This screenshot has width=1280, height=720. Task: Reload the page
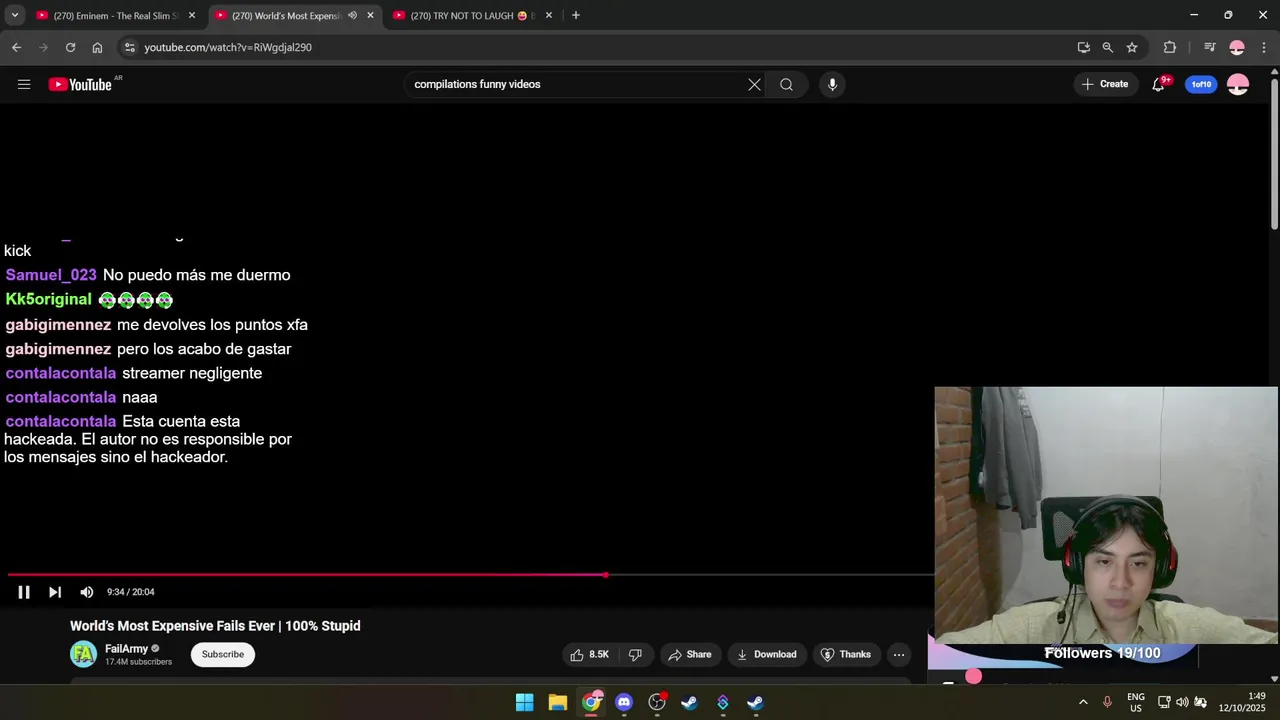click(x=70, y=47)
